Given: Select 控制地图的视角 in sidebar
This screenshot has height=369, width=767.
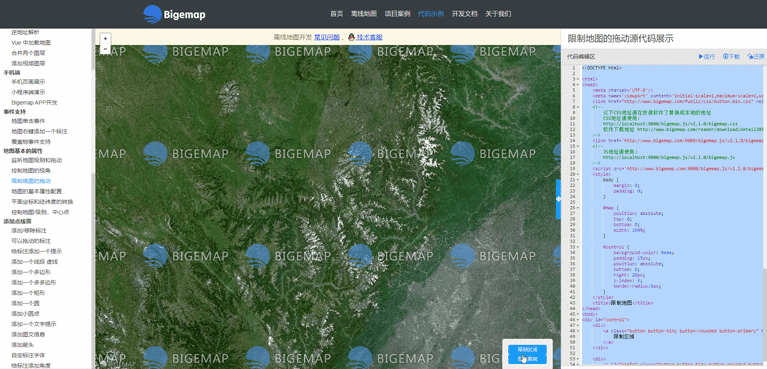Looking at the screenshot, I should click(31, 170).
